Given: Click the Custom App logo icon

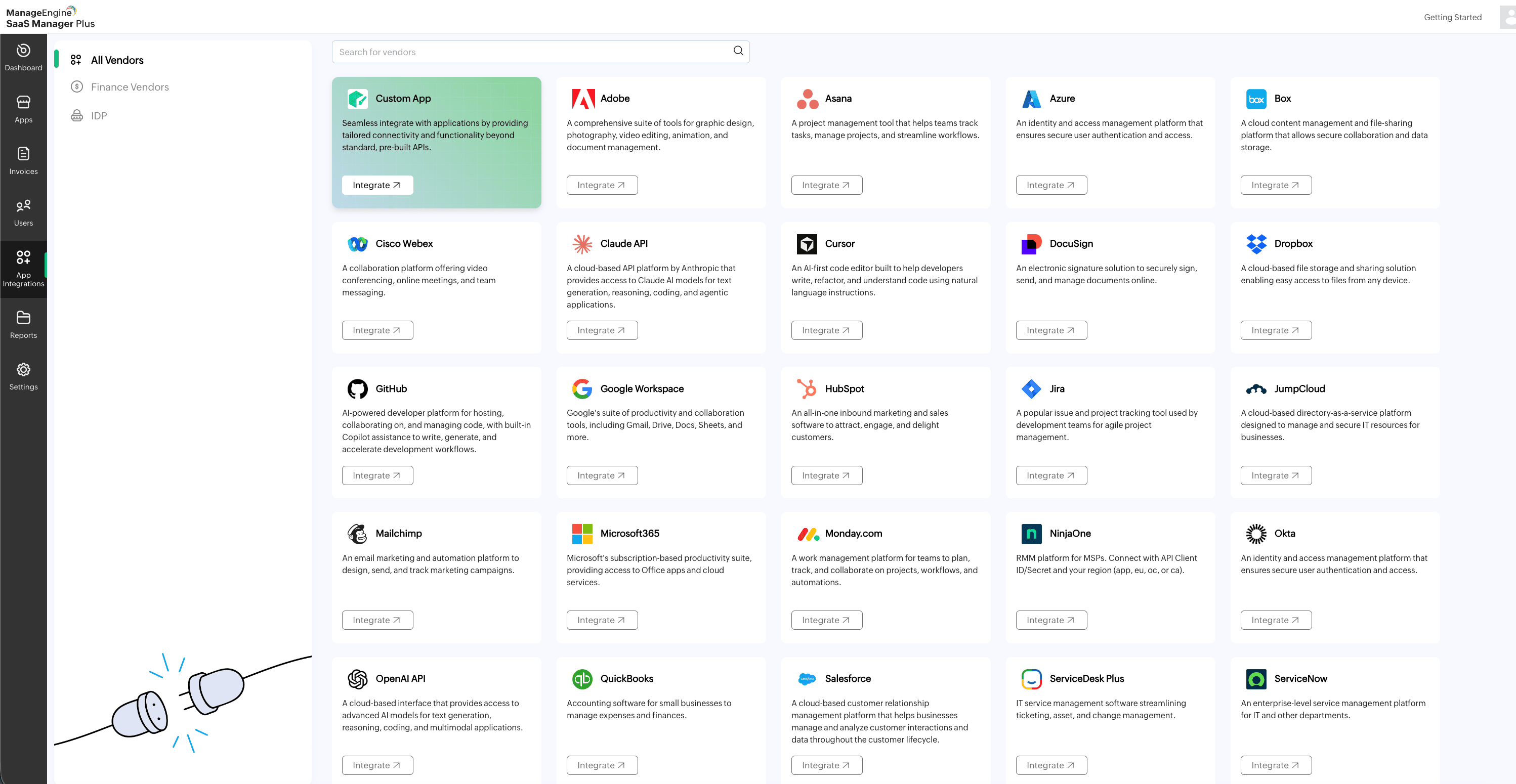Looking at the screenshot, I should pyautogui.click(x=358, y=99).
